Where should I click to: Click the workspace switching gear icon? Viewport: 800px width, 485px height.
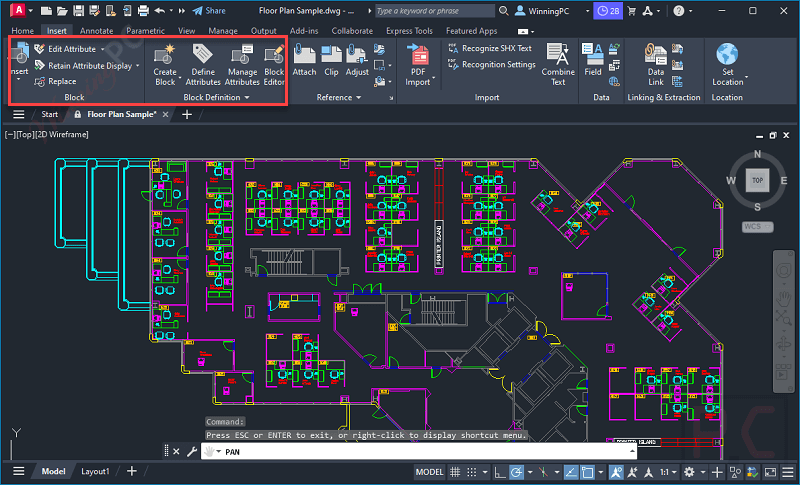[x=689, y=472]
